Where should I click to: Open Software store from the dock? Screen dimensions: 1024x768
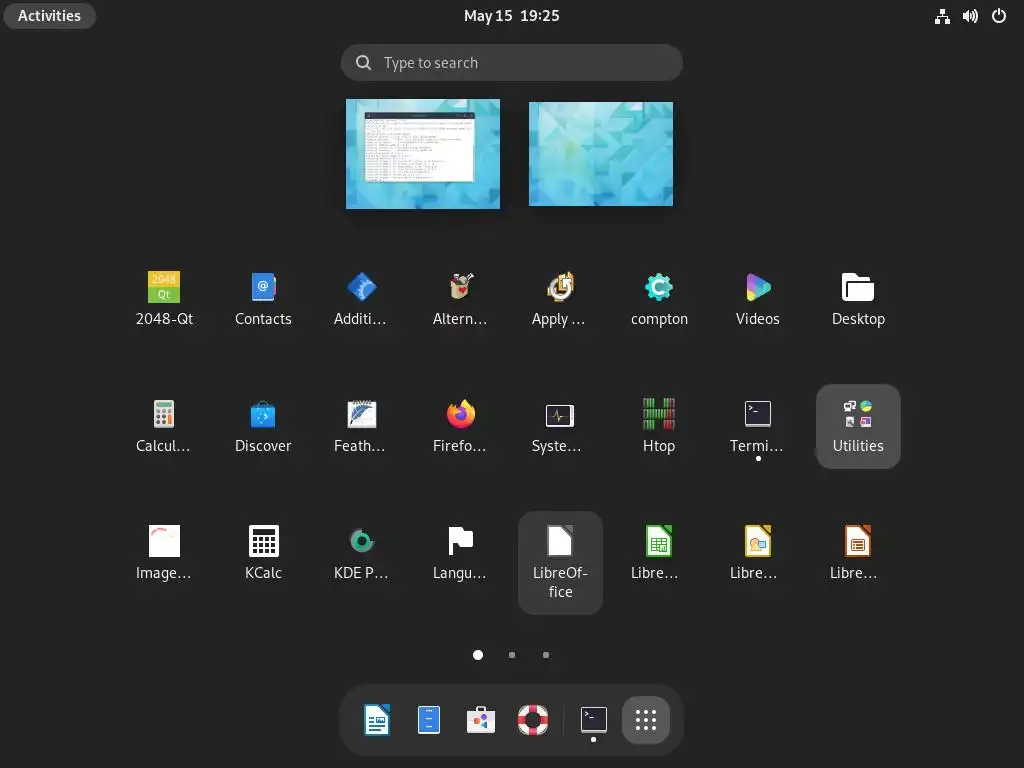tap(481, 720)
